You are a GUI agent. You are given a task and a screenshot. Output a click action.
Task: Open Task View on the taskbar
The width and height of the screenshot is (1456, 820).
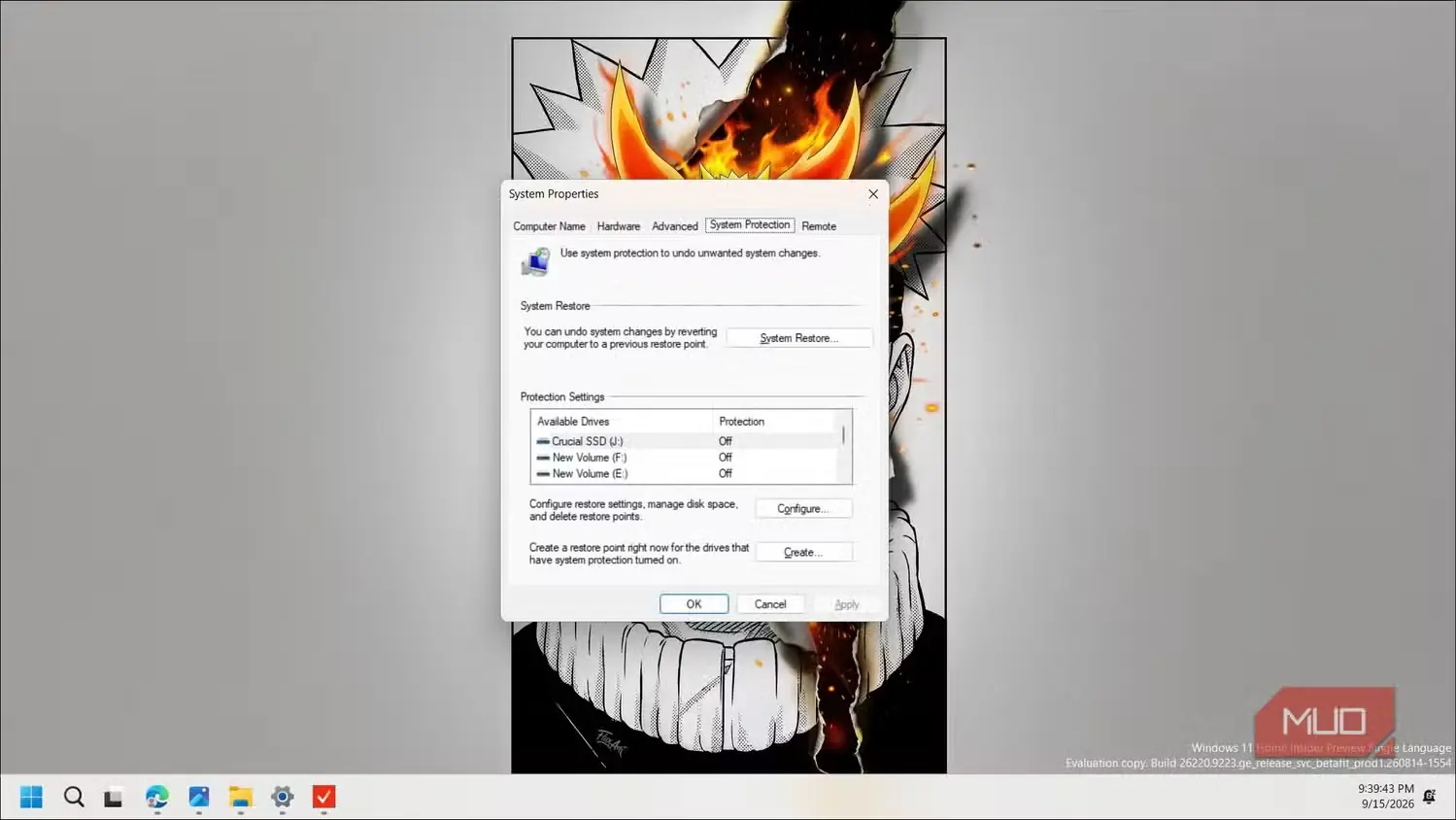click(114, 798)
